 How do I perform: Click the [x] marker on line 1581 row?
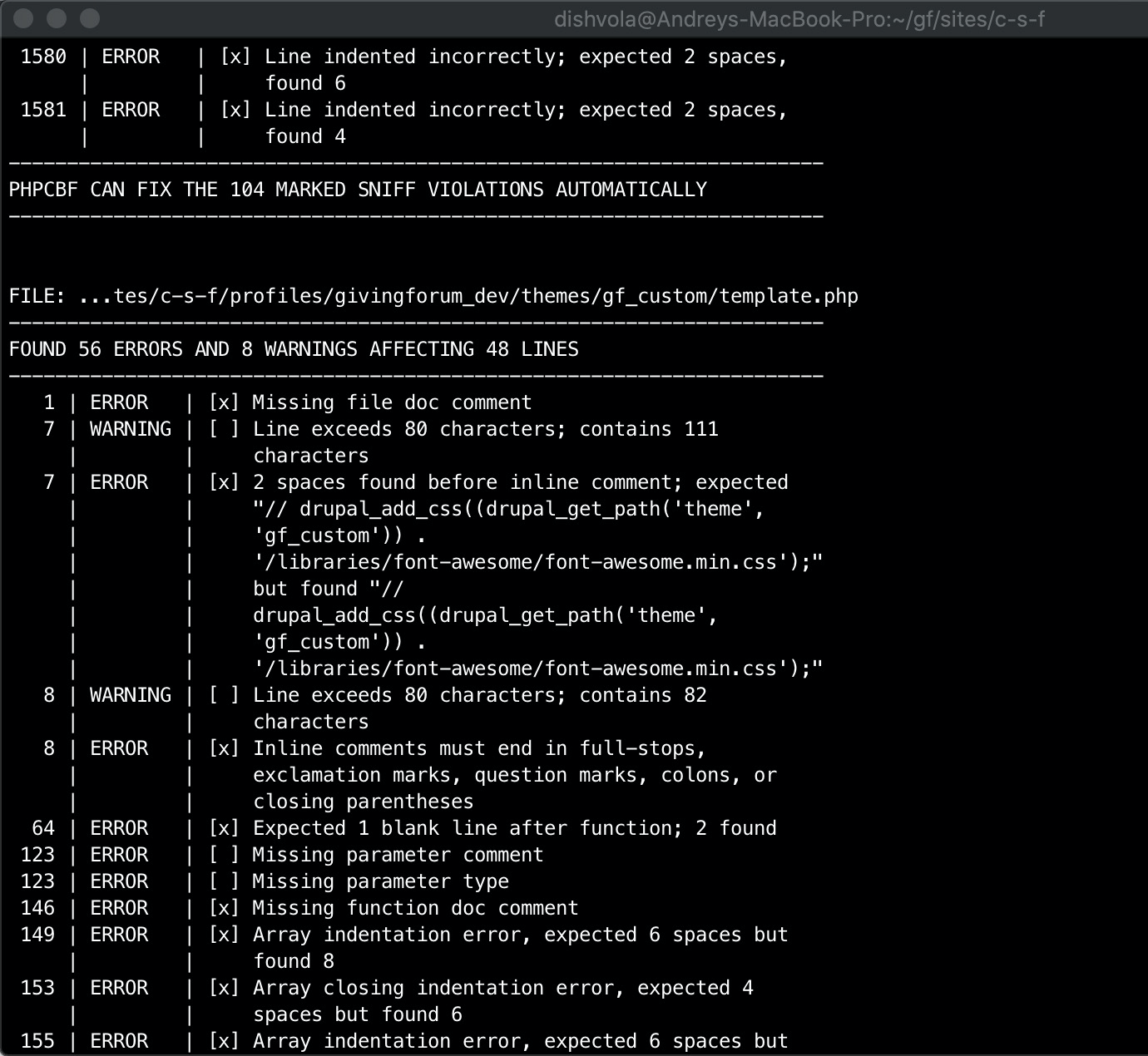(235, 110)
